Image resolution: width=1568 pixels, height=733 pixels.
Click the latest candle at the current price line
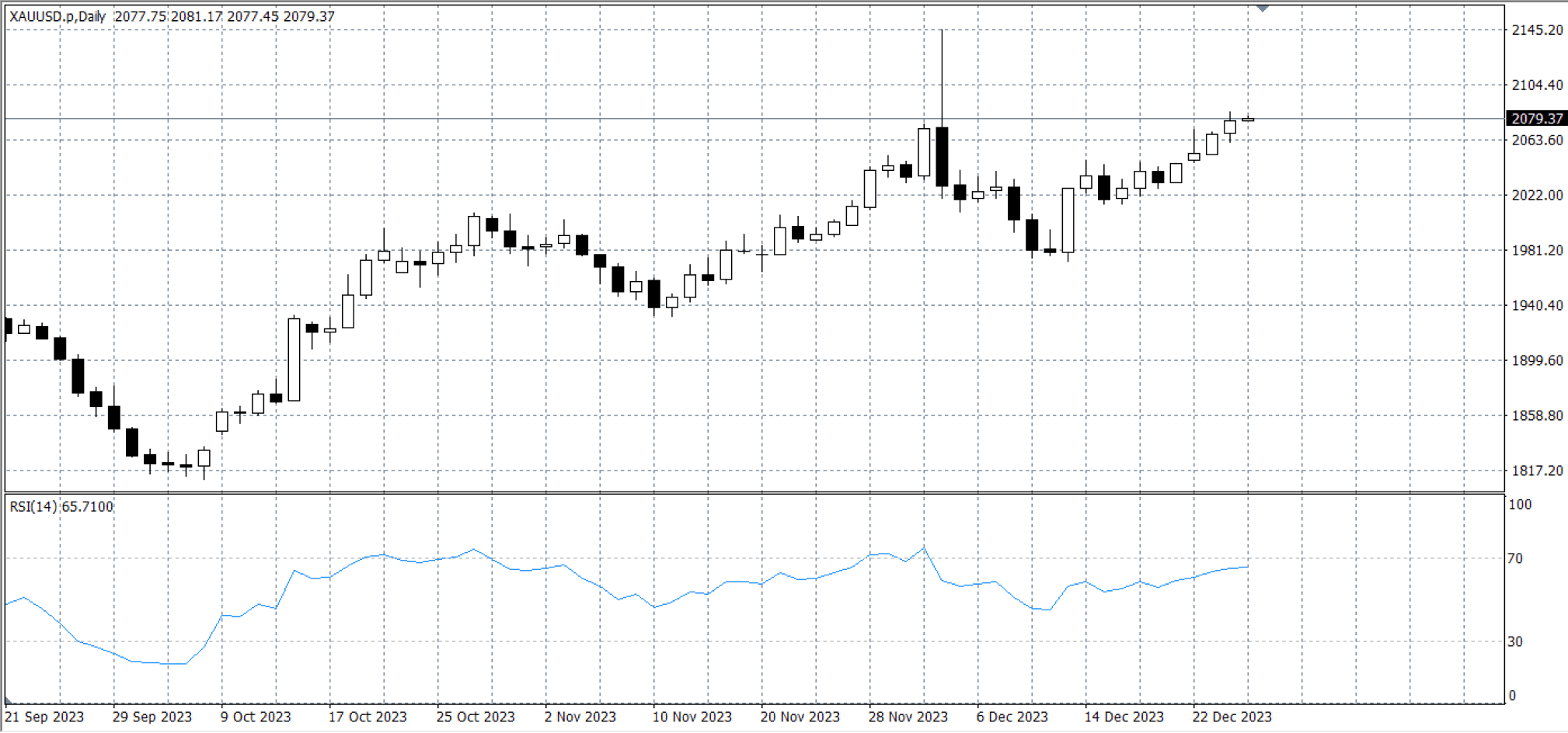coord(1248,119)
